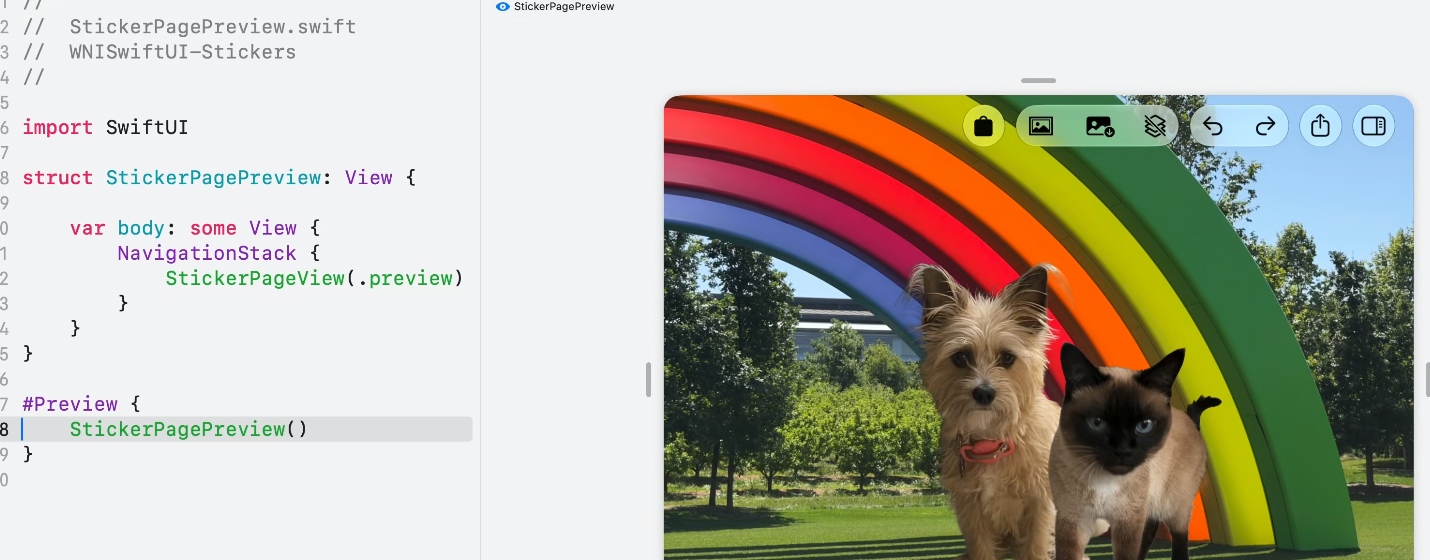Viewport: 1430px width, 560px height.
Task: Click the left edge handle of preview
Action: [x=648, y=380]
